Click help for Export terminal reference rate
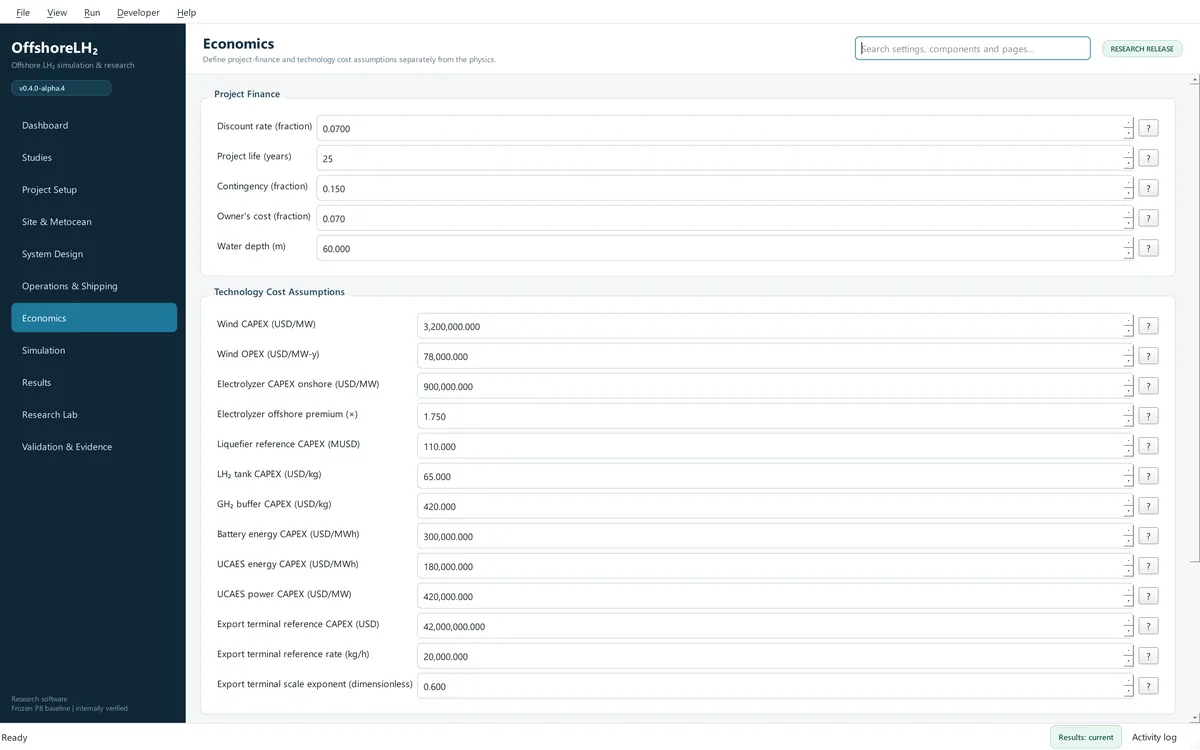Image resolution: width=1200 pixels, height=750 pixels. (1148, 656)
